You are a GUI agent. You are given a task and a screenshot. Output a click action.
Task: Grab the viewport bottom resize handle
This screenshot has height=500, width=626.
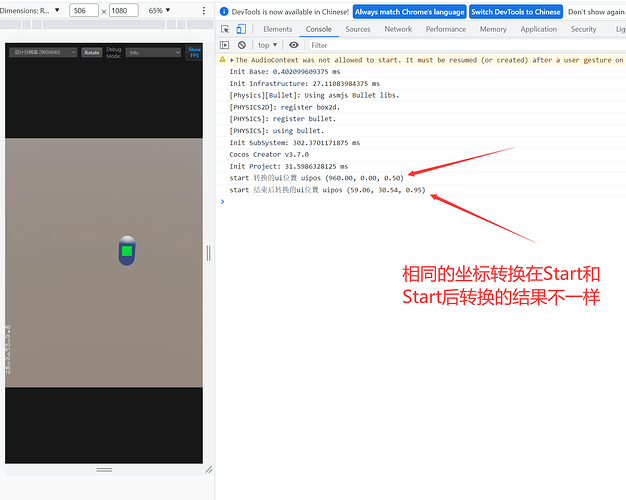point(104,470)
